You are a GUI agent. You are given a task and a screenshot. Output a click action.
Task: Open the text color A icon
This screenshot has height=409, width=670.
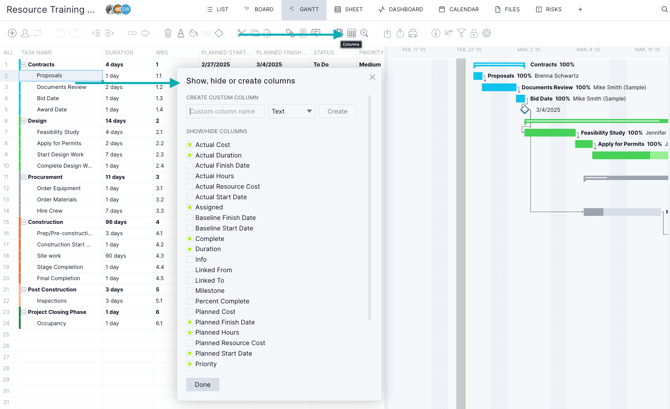click(181, 33)
